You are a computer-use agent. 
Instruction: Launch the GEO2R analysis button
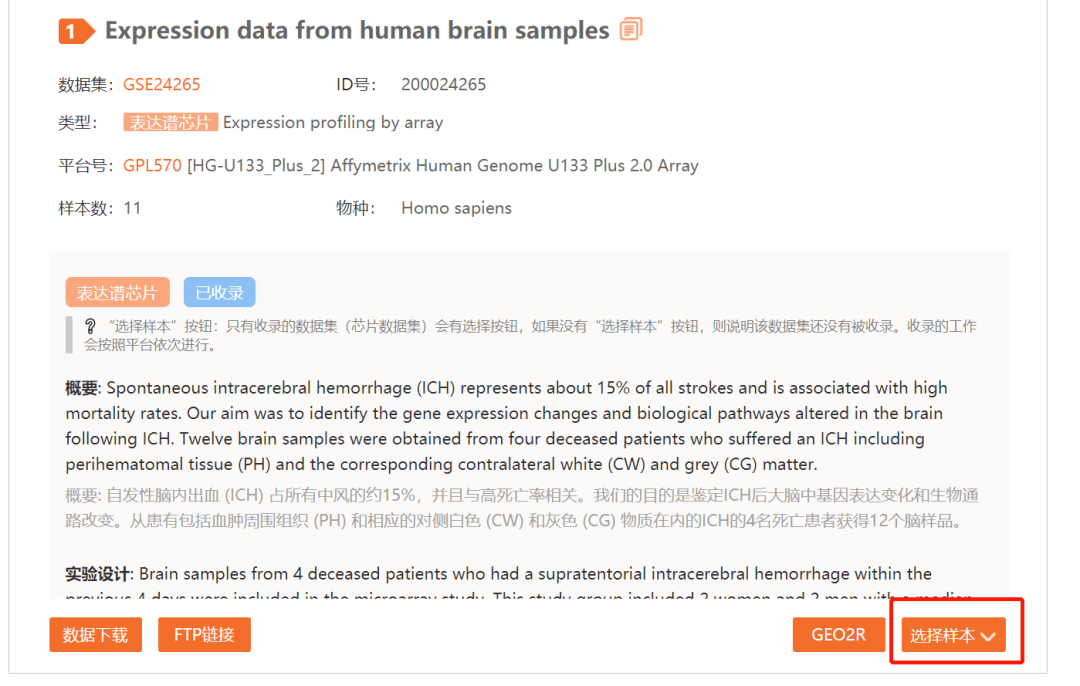click(838, 634)
